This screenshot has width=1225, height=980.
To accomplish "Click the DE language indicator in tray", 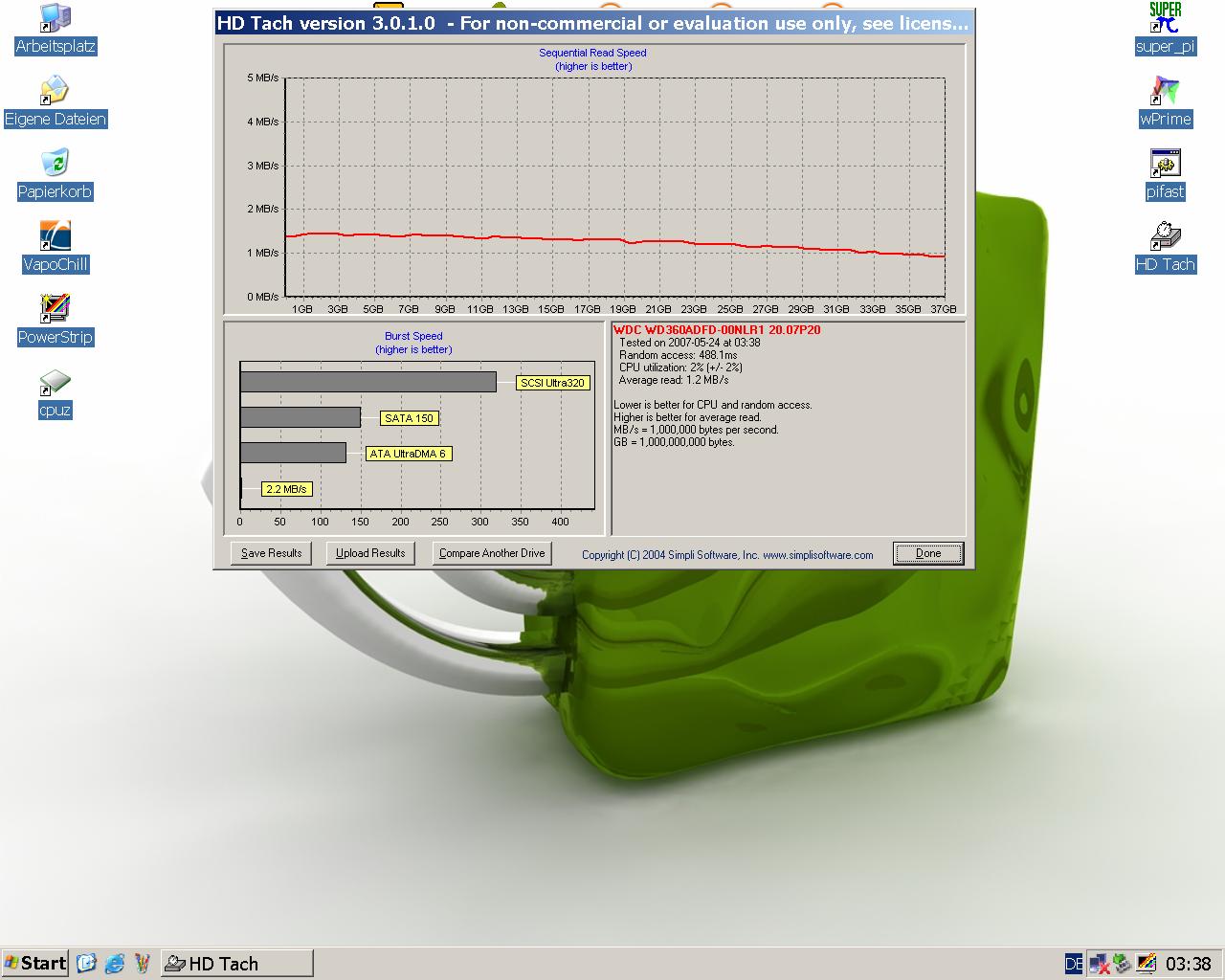I will point(1074,964).
